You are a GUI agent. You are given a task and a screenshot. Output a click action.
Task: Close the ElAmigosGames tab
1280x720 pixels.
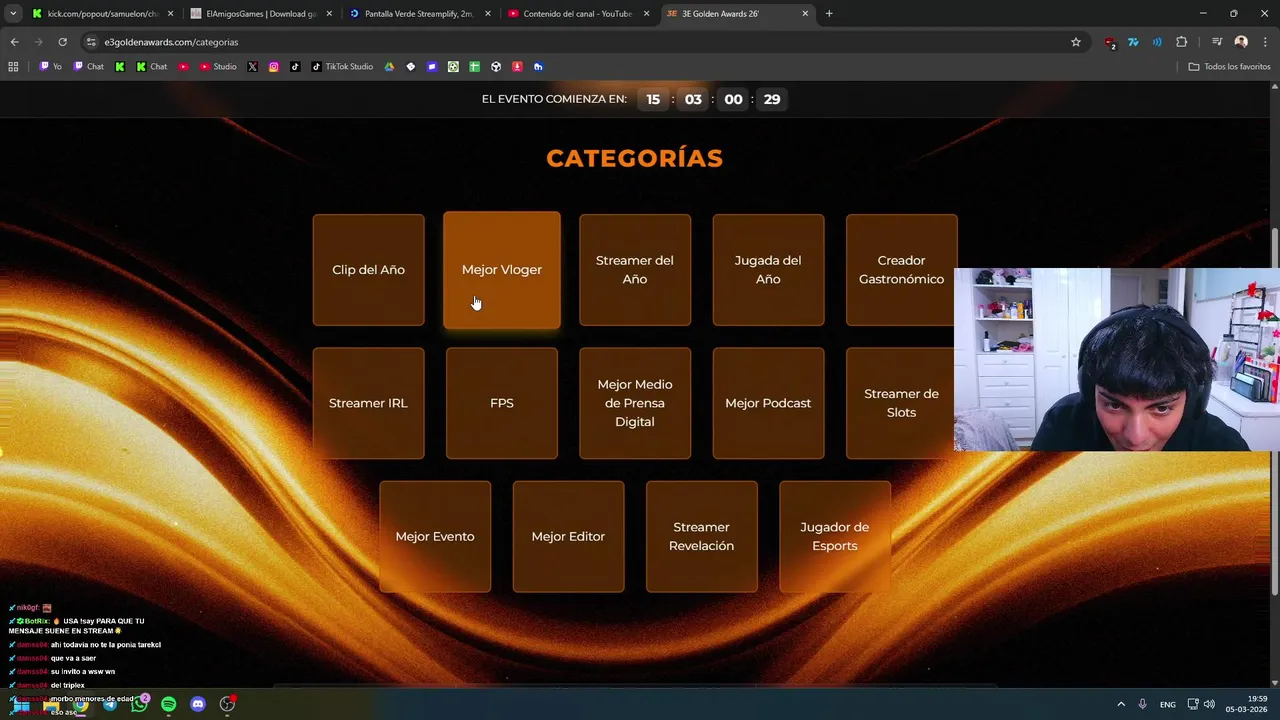[329, 14]
